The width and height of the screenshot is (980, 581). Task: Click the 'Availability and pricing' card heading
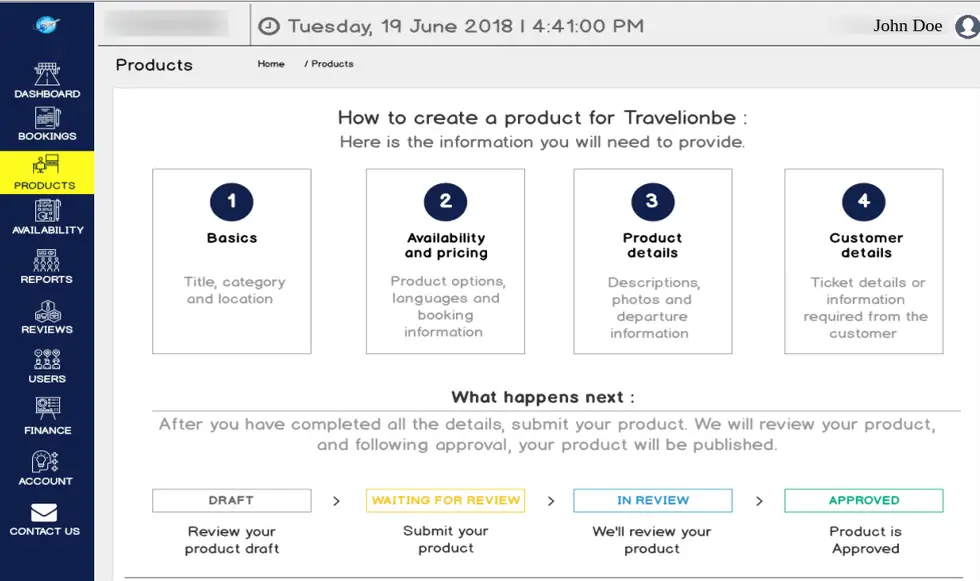[x=446, y=246]
